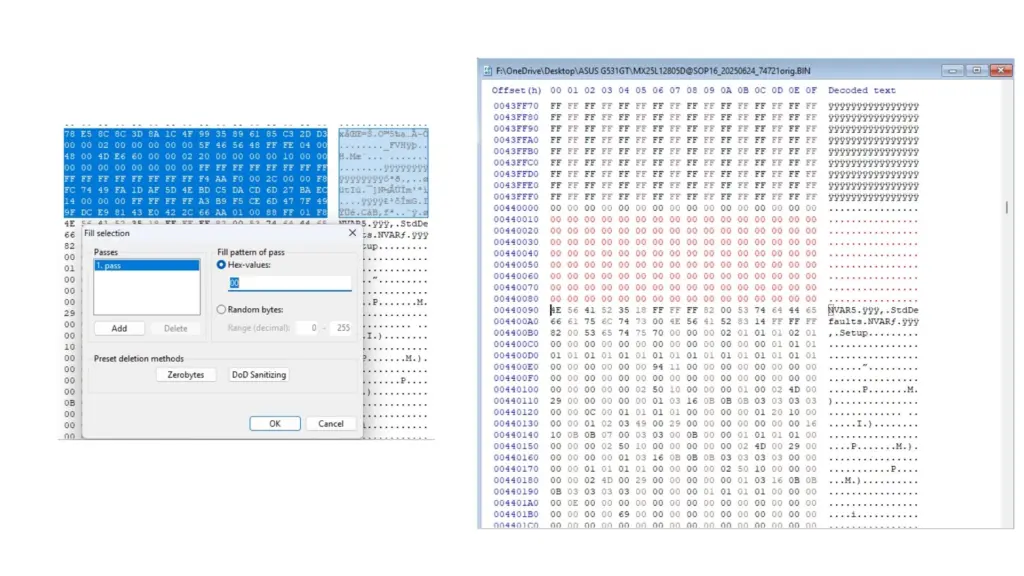Click offset 00440140 row label
Screen dimensions: 1024x576
click(516, 435)
